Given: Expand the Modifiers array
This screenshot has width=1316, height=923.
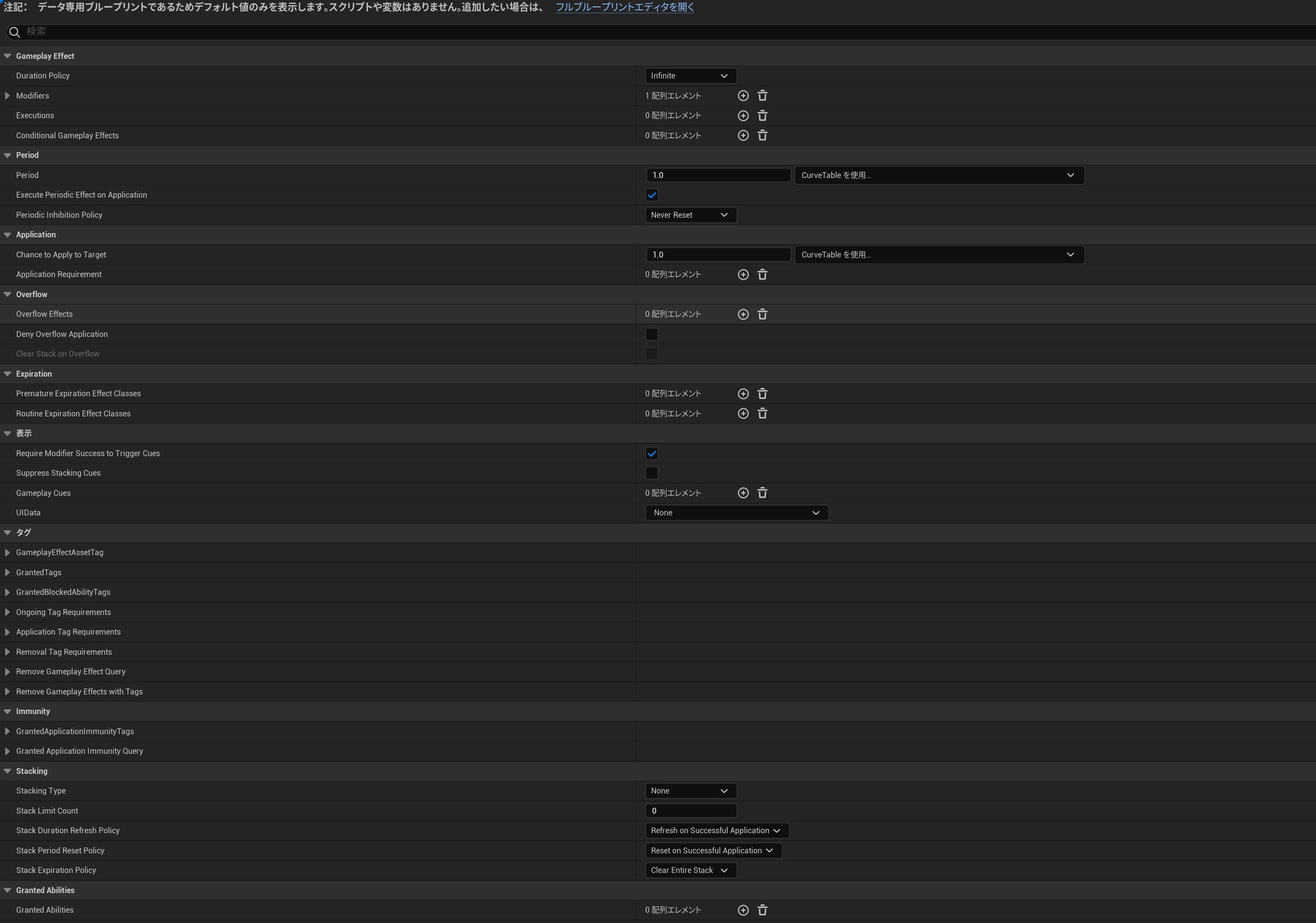Looking at the screenshot, I should [x=7, y=95].
